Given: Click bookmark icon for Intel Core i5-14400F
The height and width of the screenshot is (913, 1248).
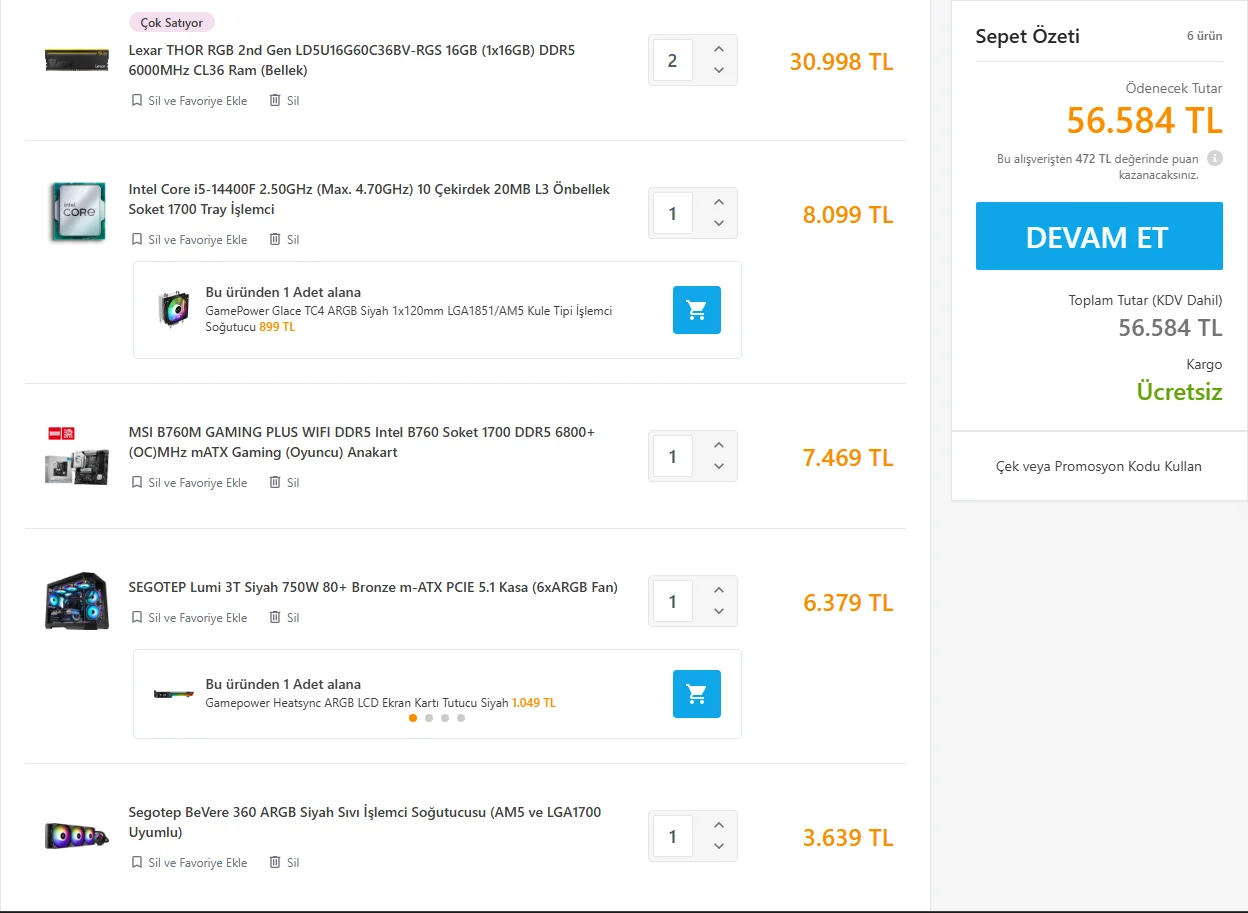Looking at the screenshot, I should [x=137, y=239].
